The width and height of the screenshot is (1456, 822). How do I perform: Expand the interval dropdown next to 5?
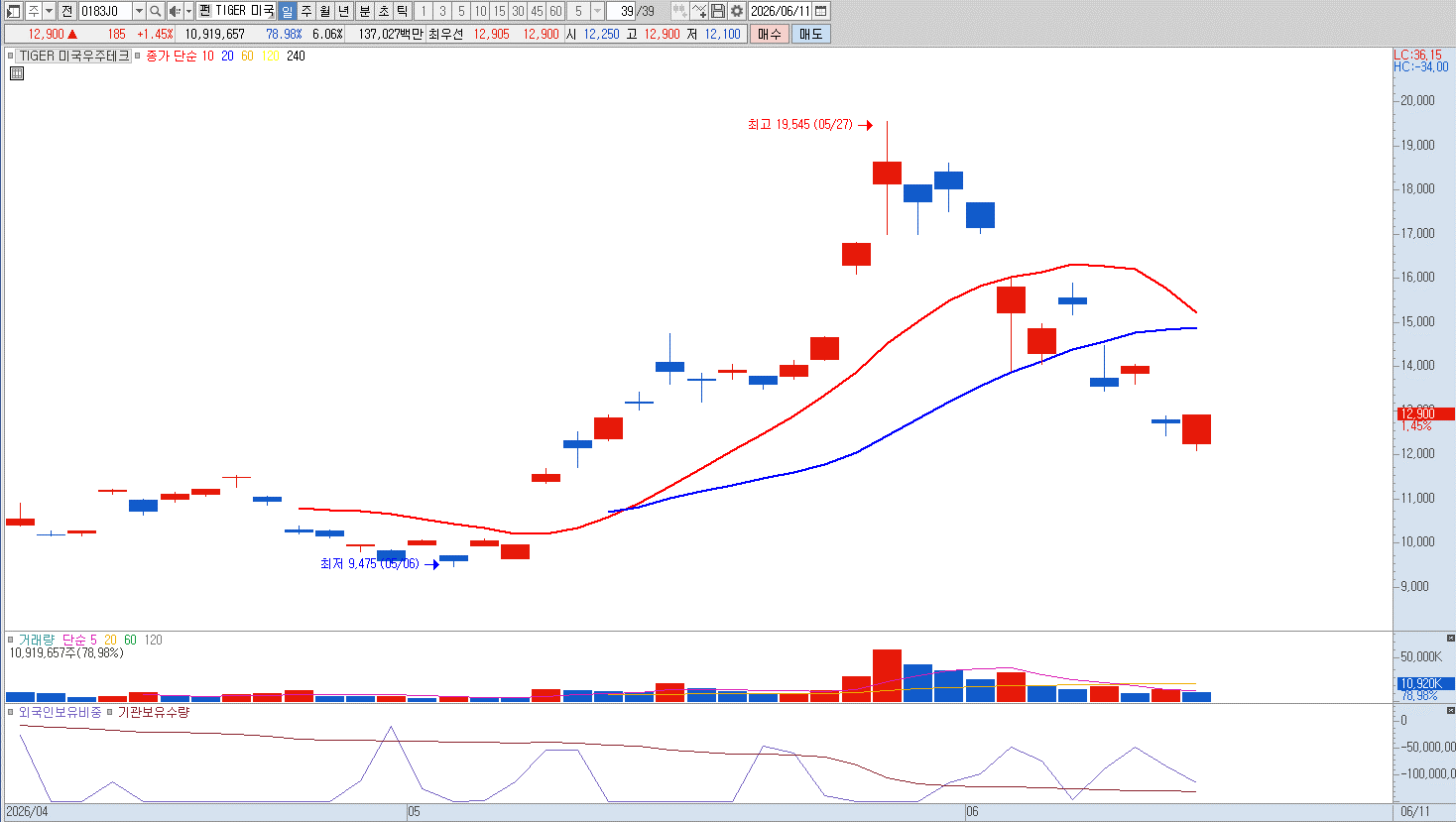coord(597,11)
